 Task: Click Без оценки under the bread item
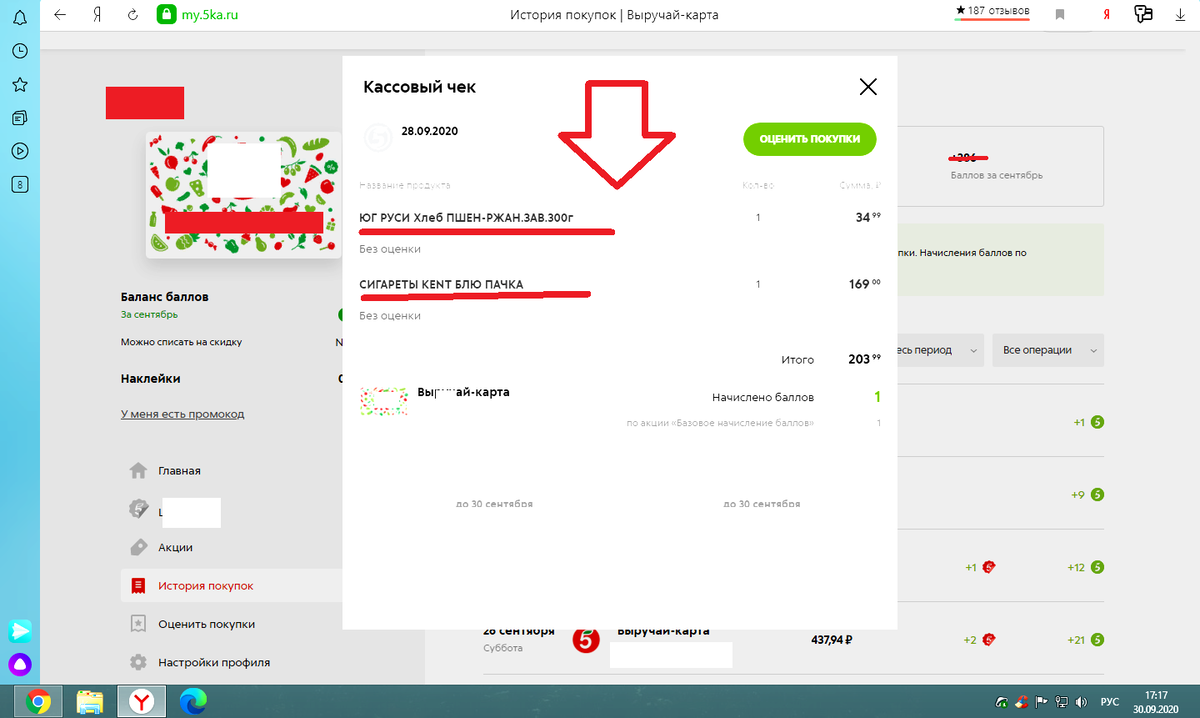point(390,249)
